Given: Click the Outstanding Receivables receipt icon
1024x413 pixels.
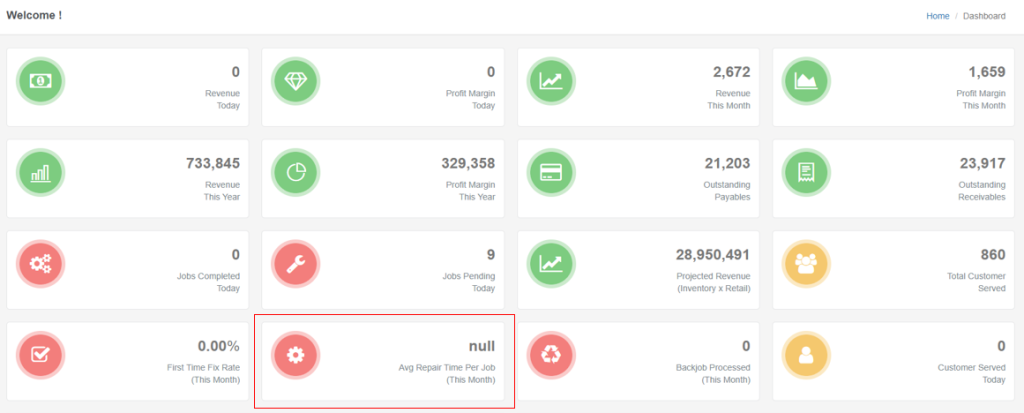Looking at the screenshot, I should 806,173.
